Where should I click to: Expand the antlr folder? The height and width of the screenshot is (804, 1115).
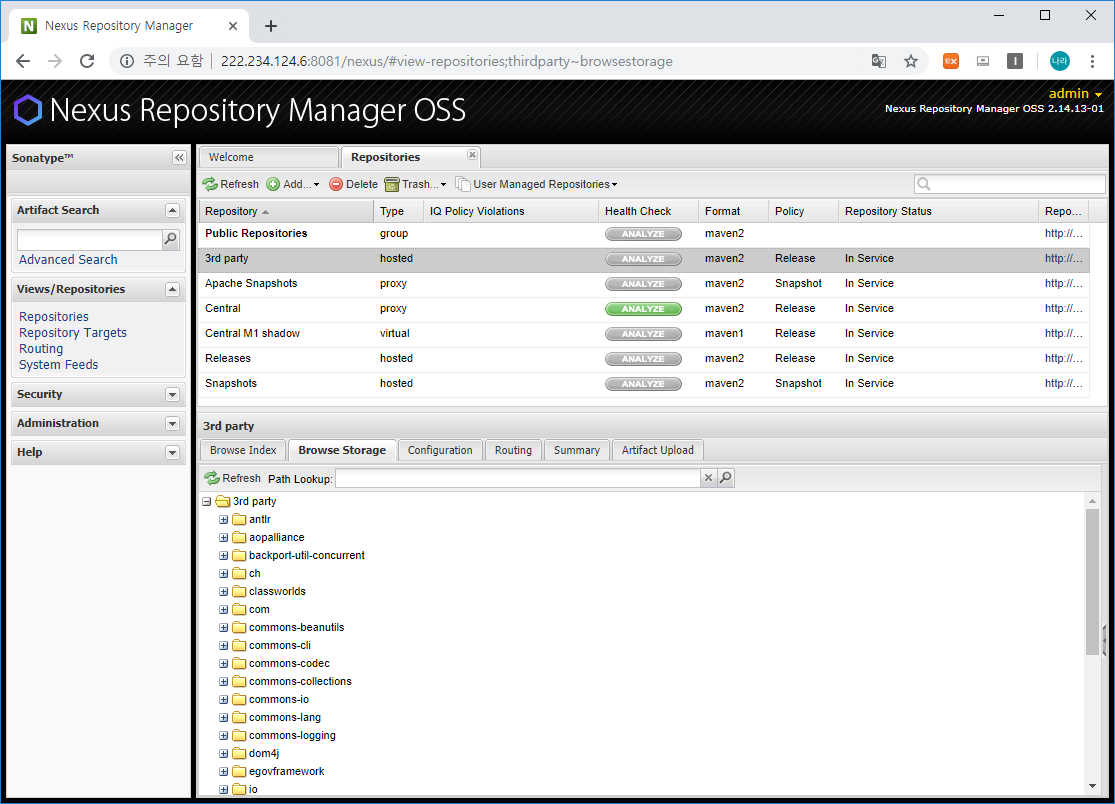tap(223, 520)
